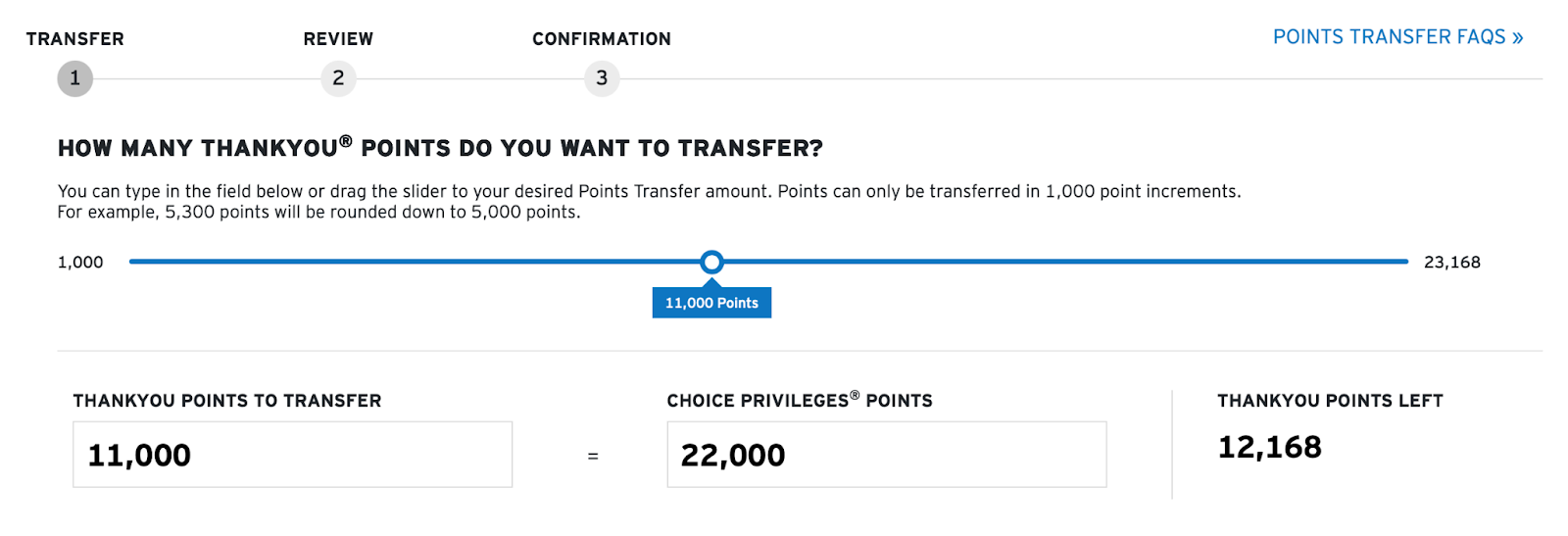
Task: Click the step 1 circle indicator
Action: point(74,78)
